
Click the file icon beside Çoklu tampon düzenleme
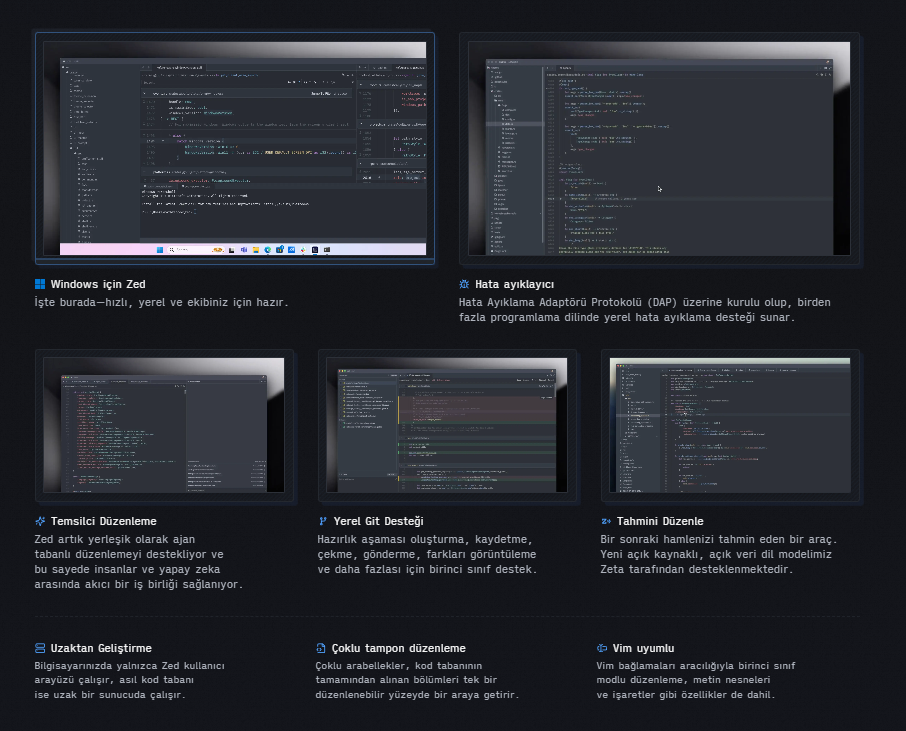tap(321, 648)
